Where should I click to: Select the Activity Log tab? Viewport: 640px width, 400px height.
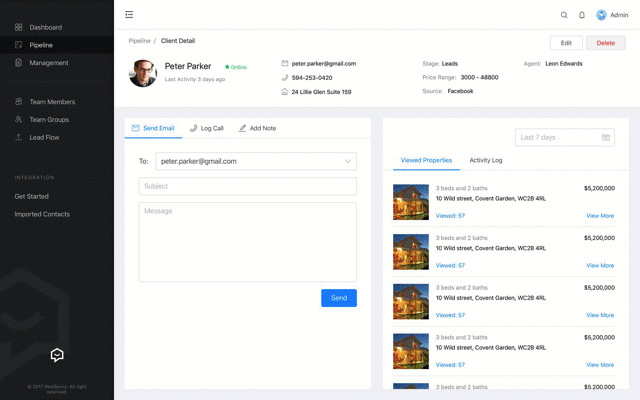click(x=486, y=160)
